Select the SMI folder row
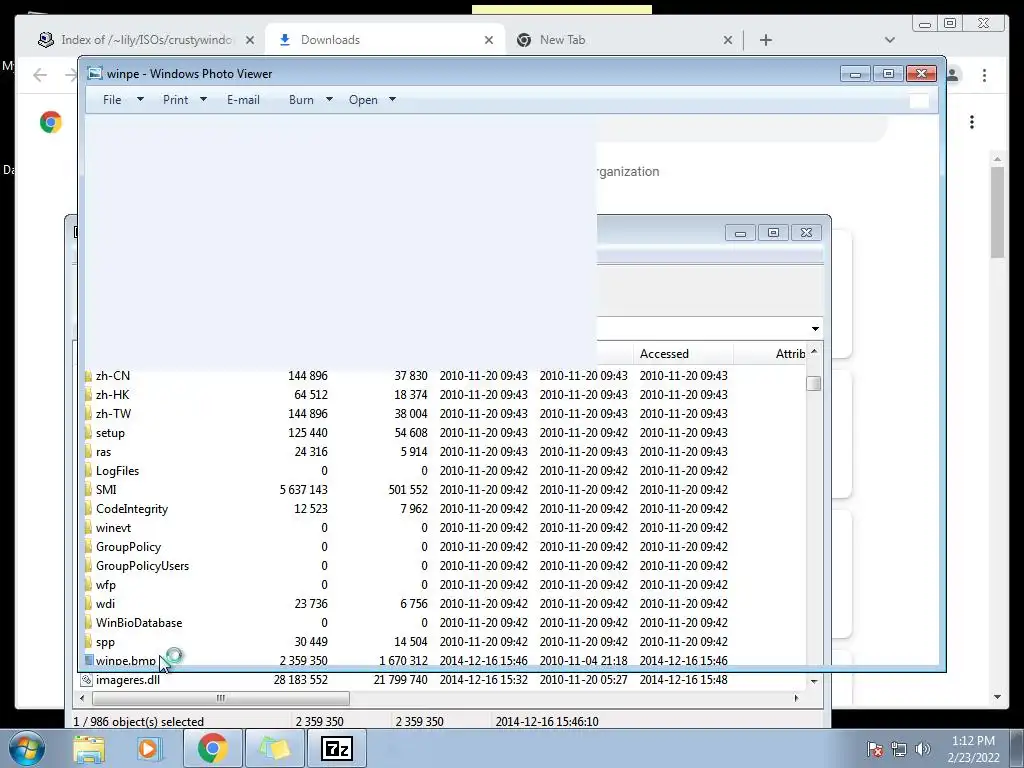 click(x=444, y=489)
